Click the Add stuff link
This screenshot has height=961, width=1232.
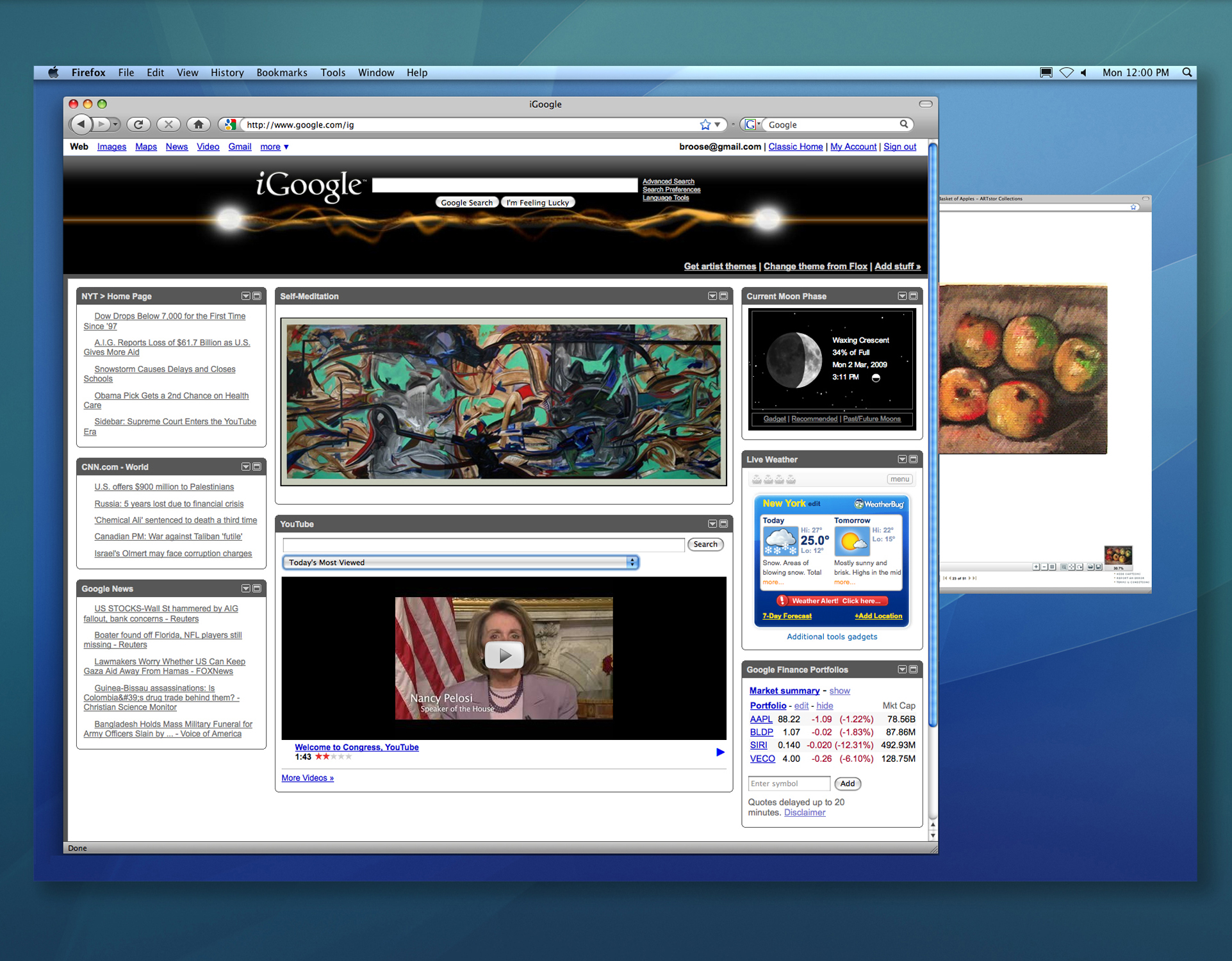pos(898,266)
